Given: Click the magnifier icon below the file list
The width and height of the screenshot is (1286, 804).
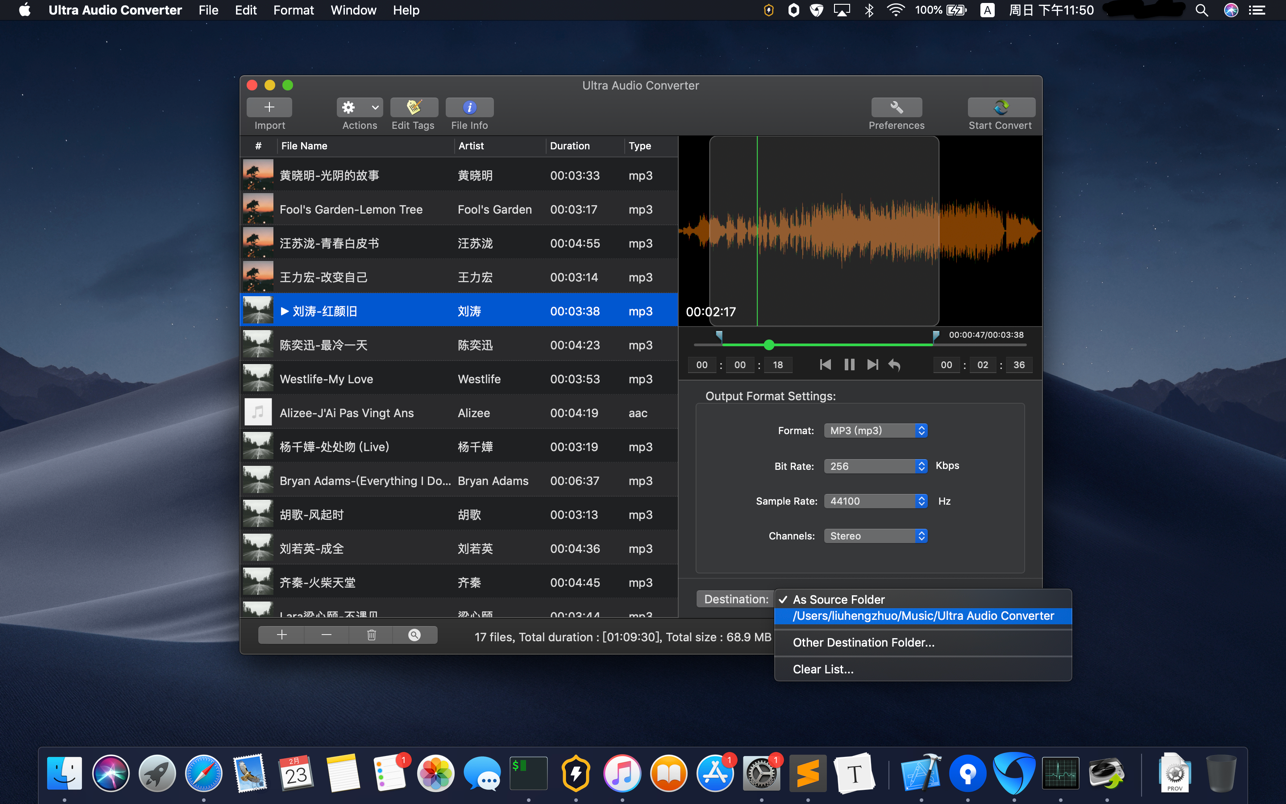Looking at the screenshot, I should coord(414,635).
